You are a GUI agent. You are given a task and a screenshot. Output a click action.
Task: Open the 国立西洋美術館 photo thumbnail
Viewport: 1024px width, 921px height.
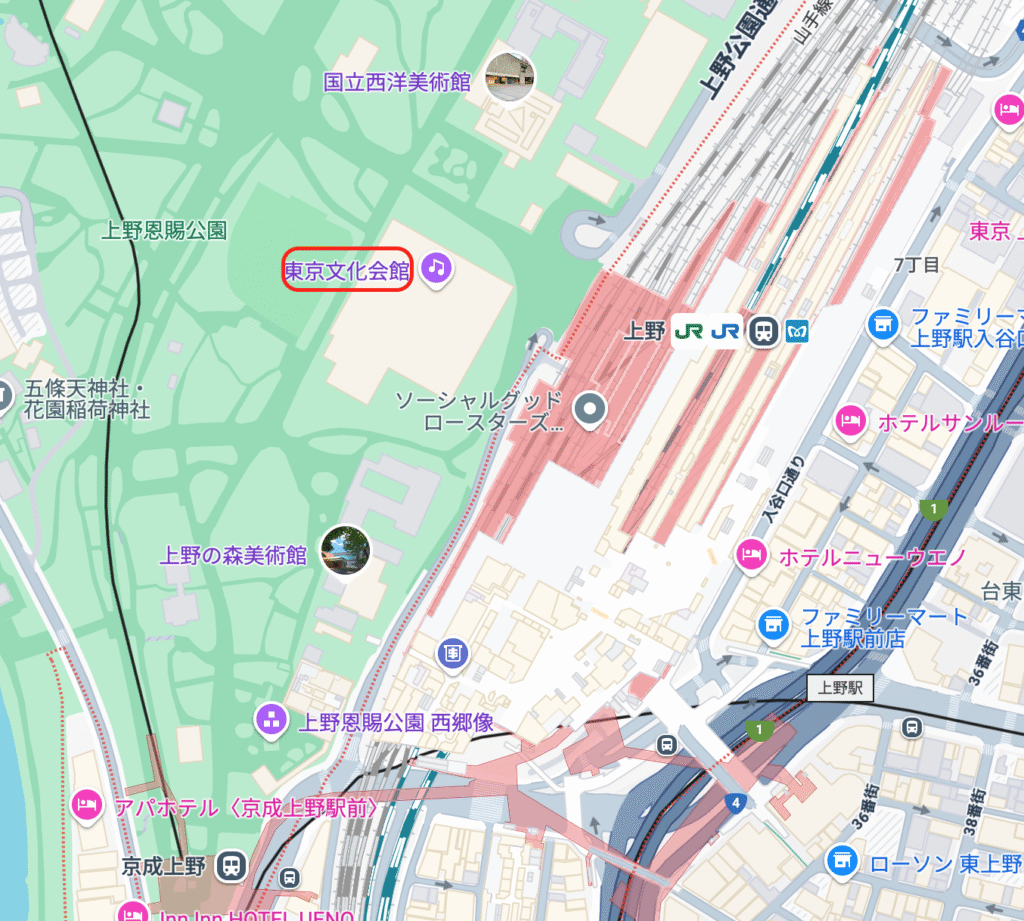pos(510,78)
